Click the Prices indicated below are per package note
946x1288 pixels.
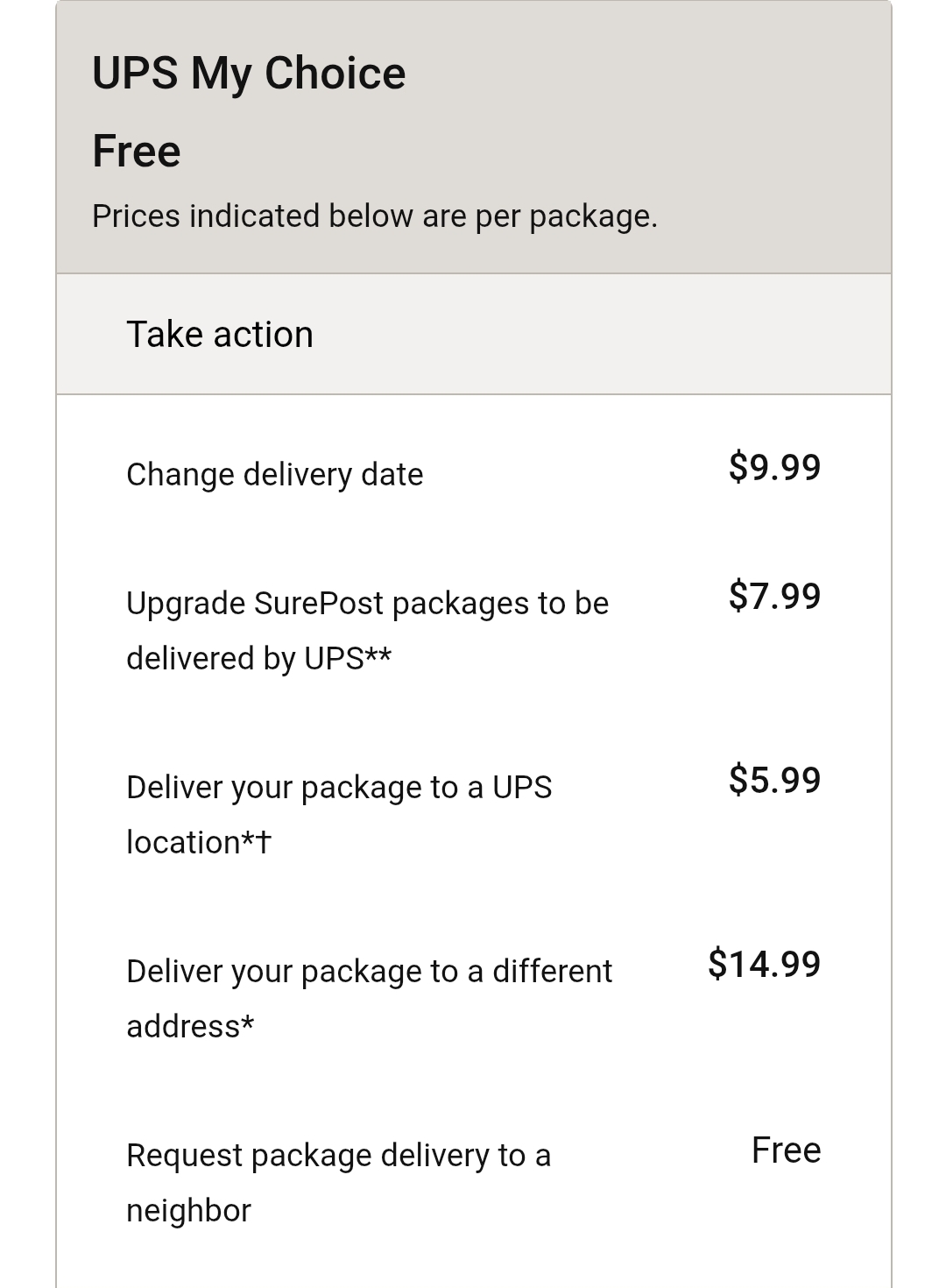tap(375, 216)
